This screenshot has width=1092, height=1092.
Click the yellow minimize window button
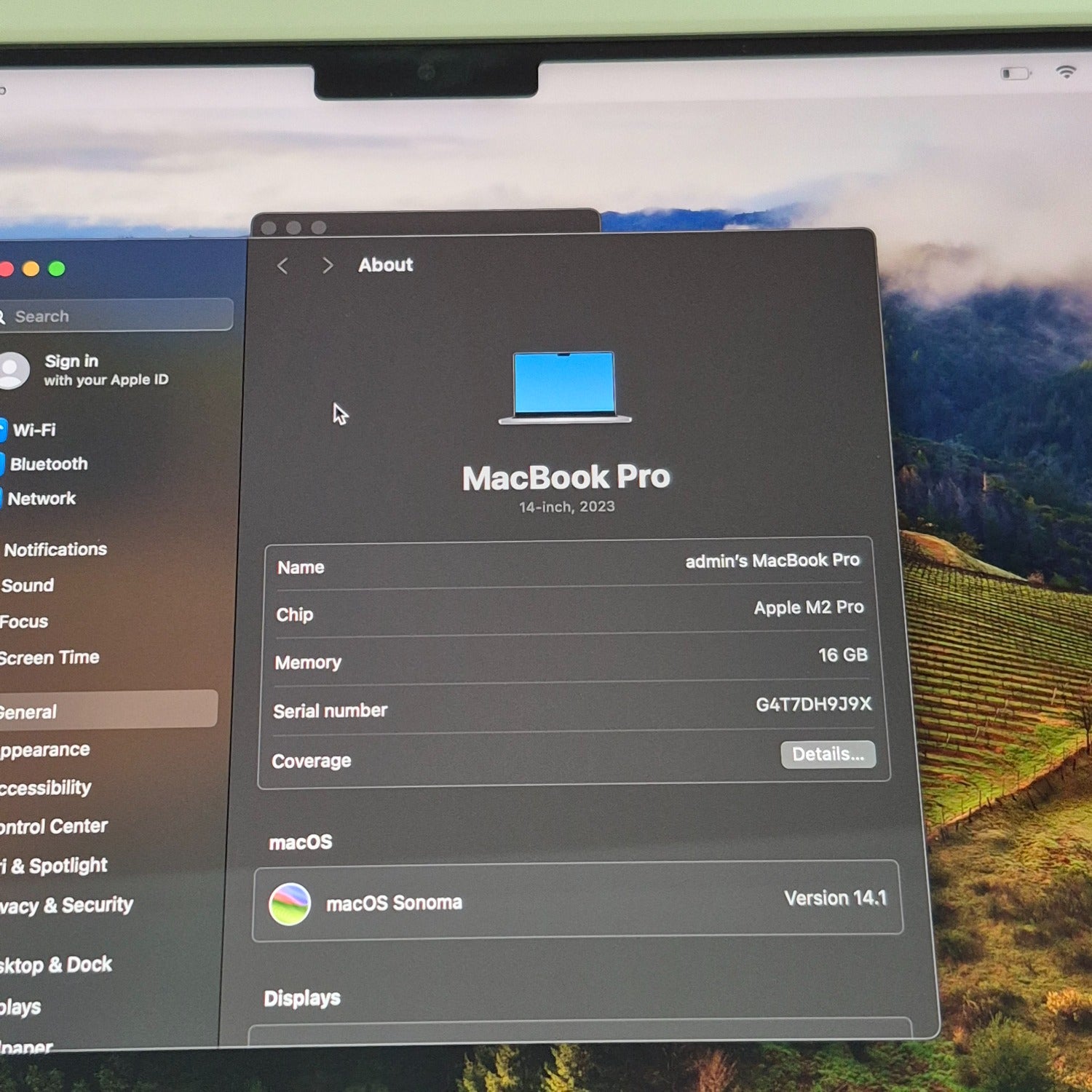(31, 269)
